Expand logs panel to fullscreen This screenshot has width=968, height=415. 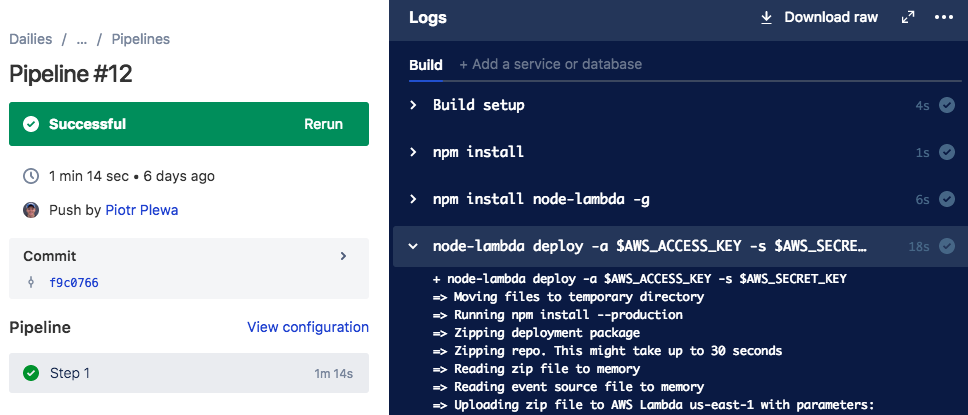(x=908, y=18)
